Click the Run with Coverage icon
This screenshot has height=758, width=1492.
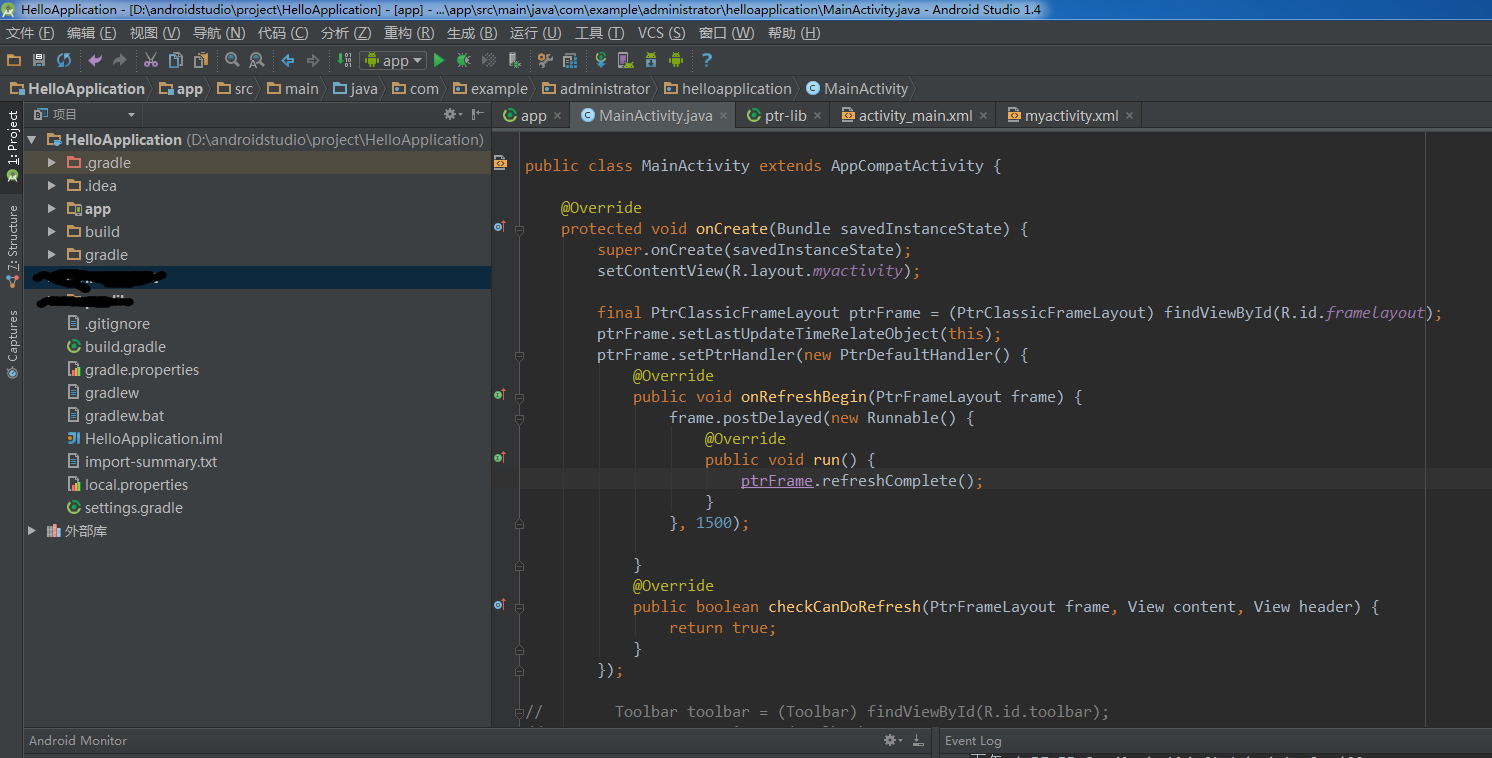tap(489, 61)
